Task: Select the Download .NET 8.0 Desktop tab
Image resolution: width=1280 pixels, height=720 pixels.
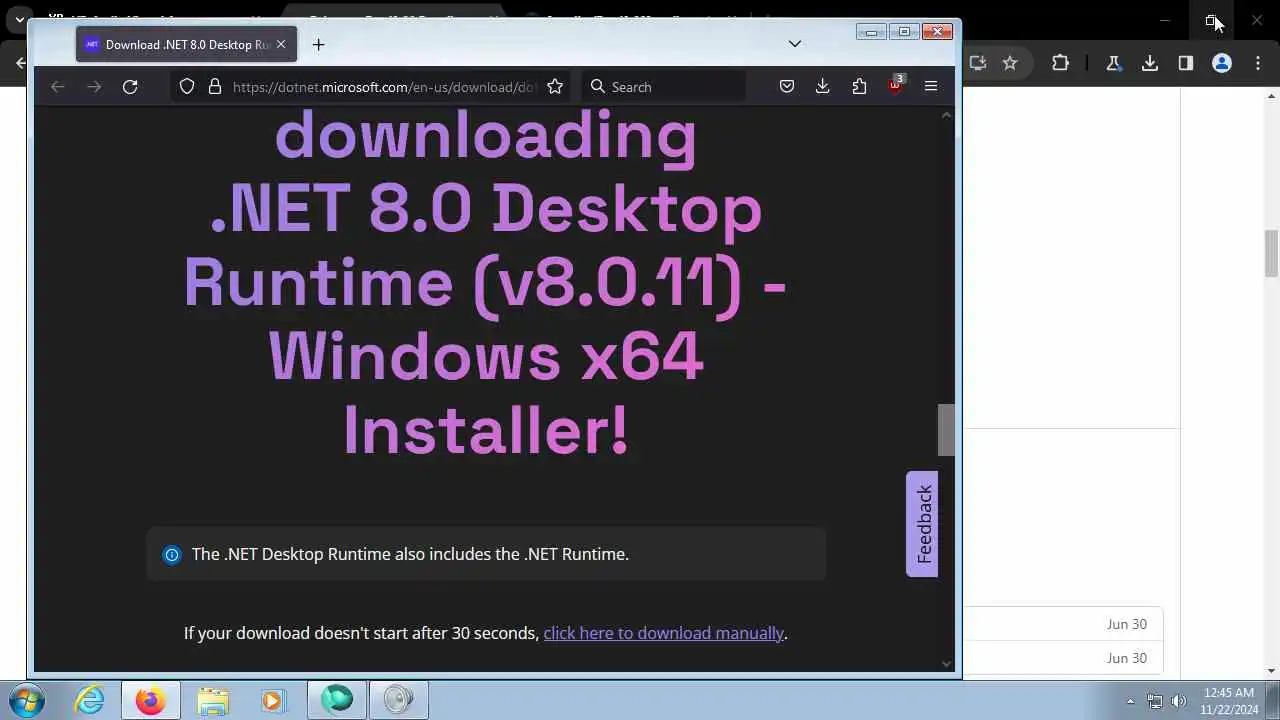Action: 186,44
